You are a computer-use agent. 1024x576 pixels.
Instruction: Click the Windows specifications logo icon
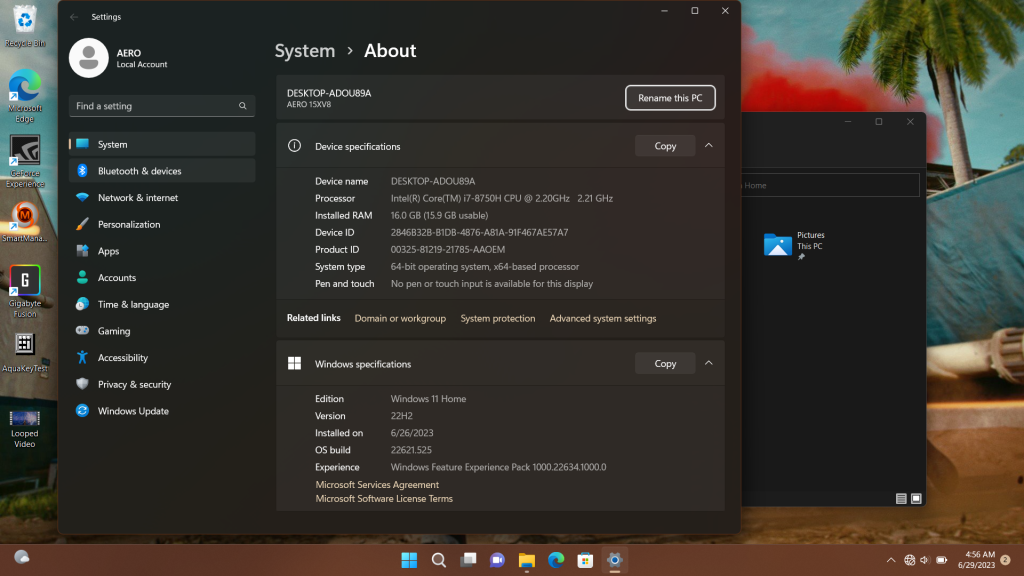point(295,363)
